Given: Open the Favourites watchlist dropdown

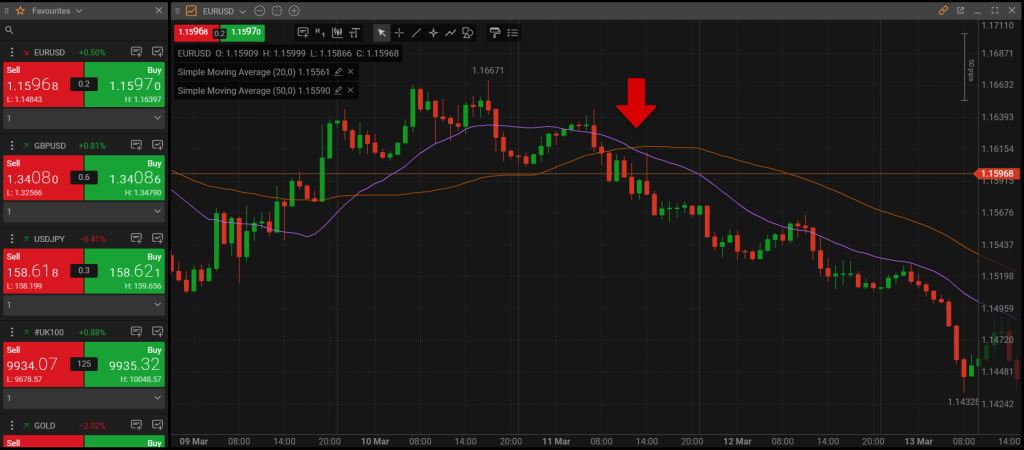Looking at the screenshot, I should tap(80, 10).
